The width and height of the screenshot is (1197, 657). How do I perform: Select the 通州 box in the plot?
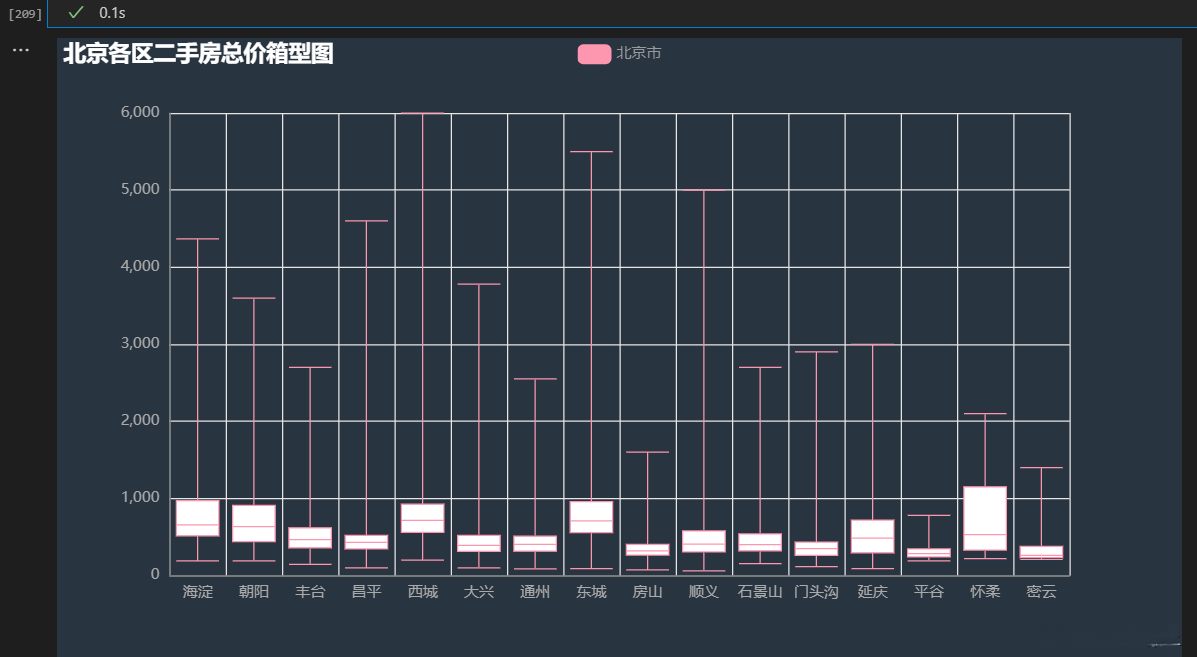click(x=535, y=543)
